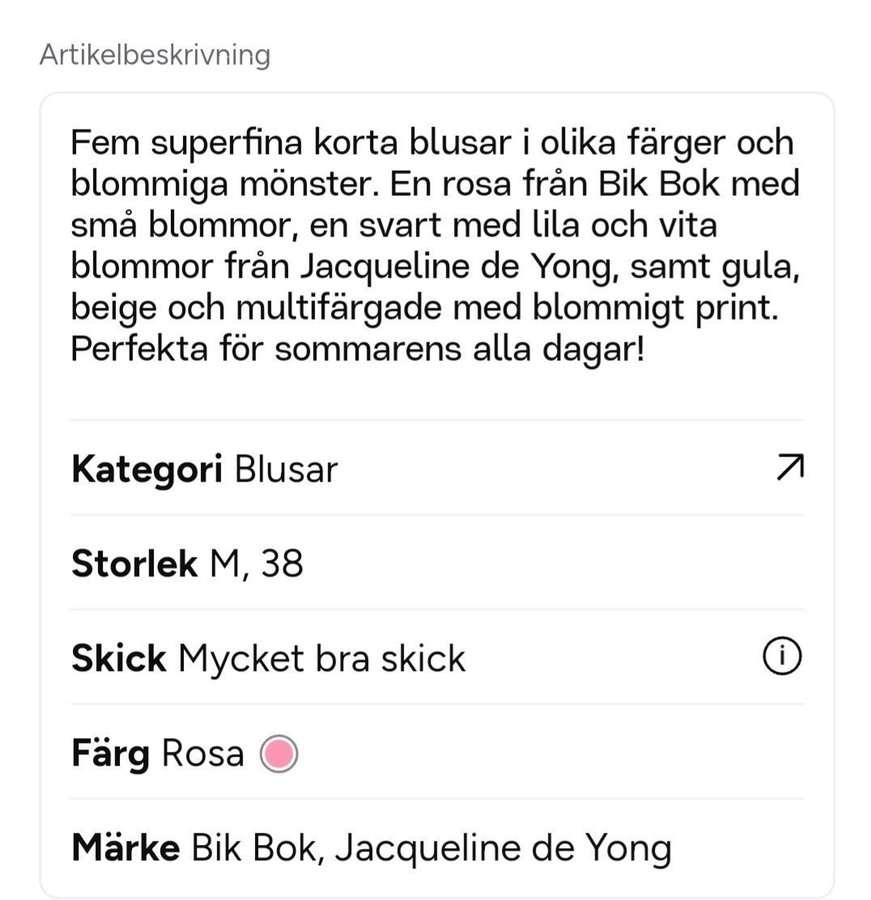Click the Storlek label

134,564
